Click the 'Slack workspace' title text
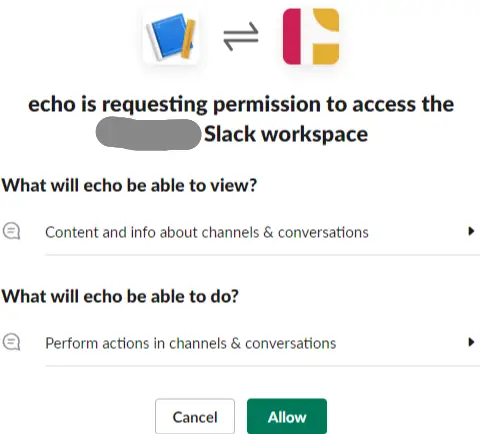This screenshot has height=434, width=480. coord(286,134)
